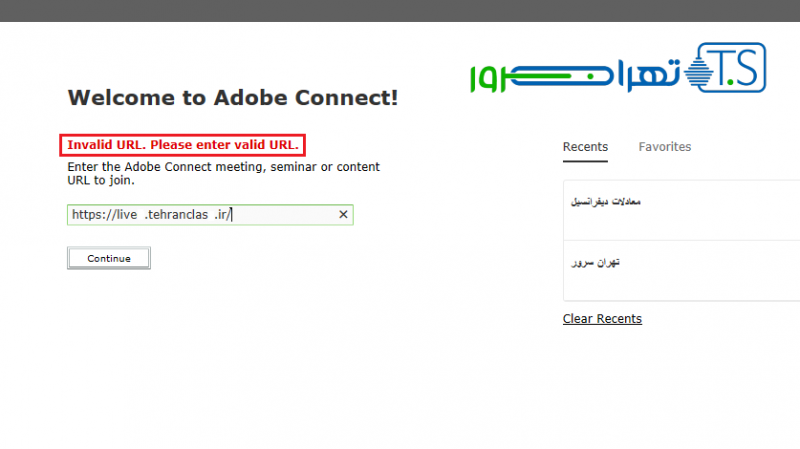The height and width of the screenshot is (449, 800).
Task: Click the Clear Recents link
Action: tap(602, 319)
